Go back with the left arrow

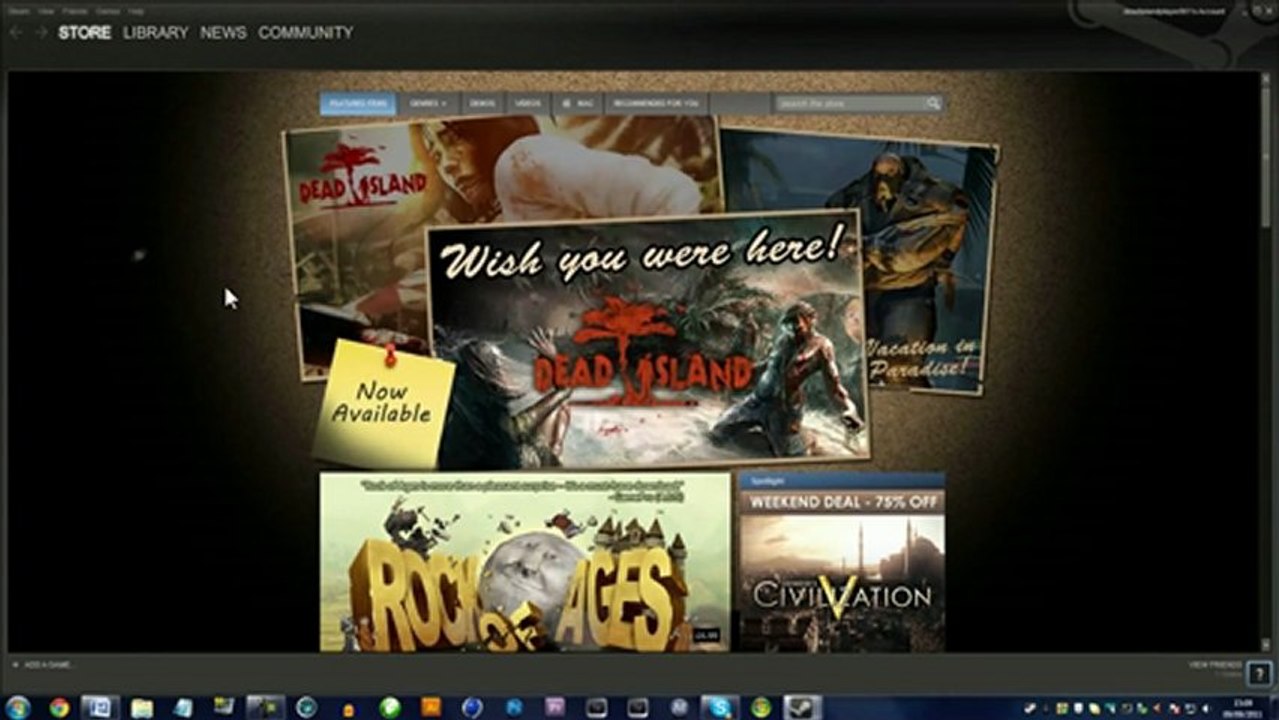(x=16, y=32)
